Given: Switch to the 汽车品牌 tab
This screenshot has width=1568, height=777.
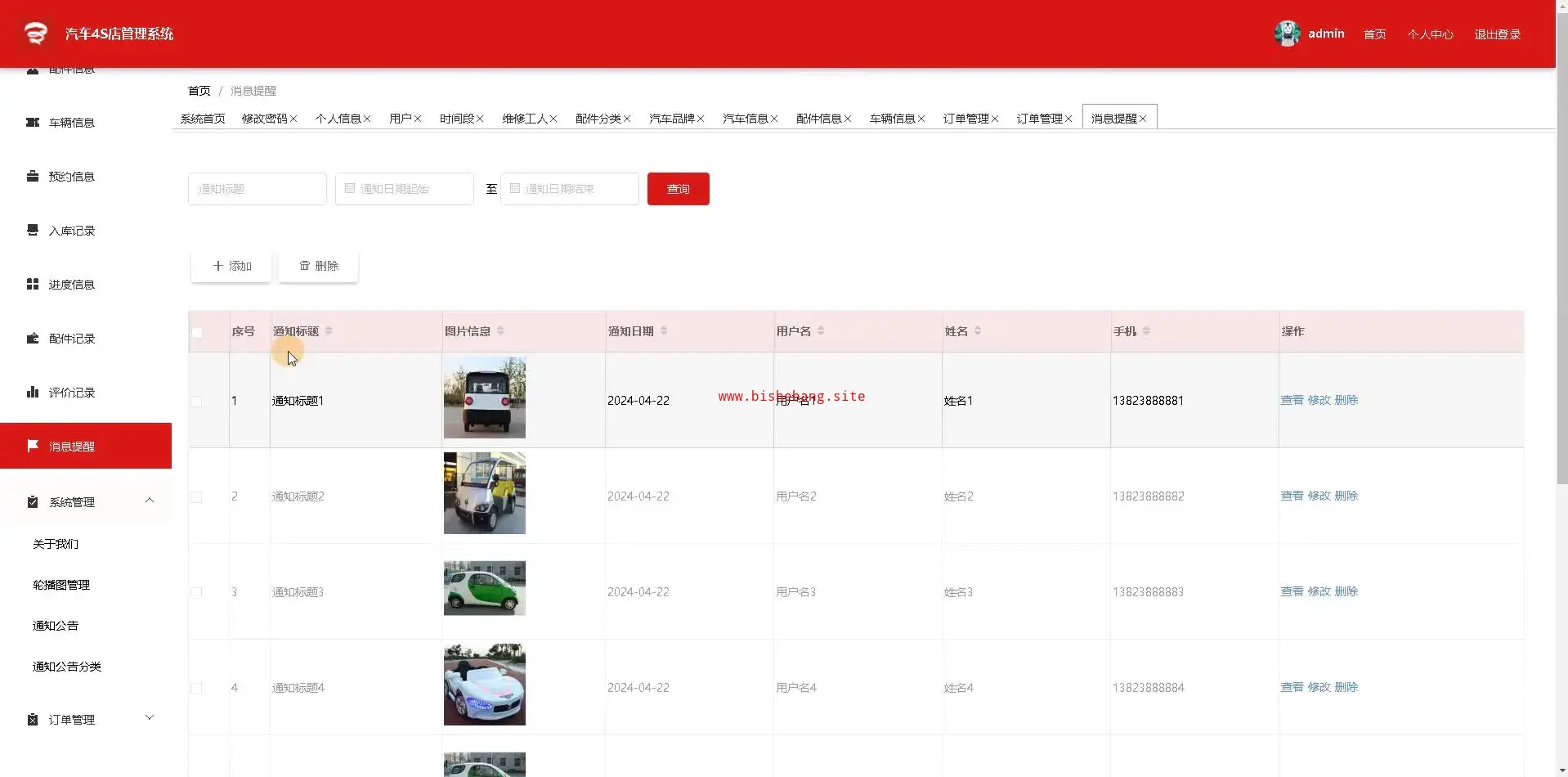Looking at the screenshot, I should click(x=671, y=119).
